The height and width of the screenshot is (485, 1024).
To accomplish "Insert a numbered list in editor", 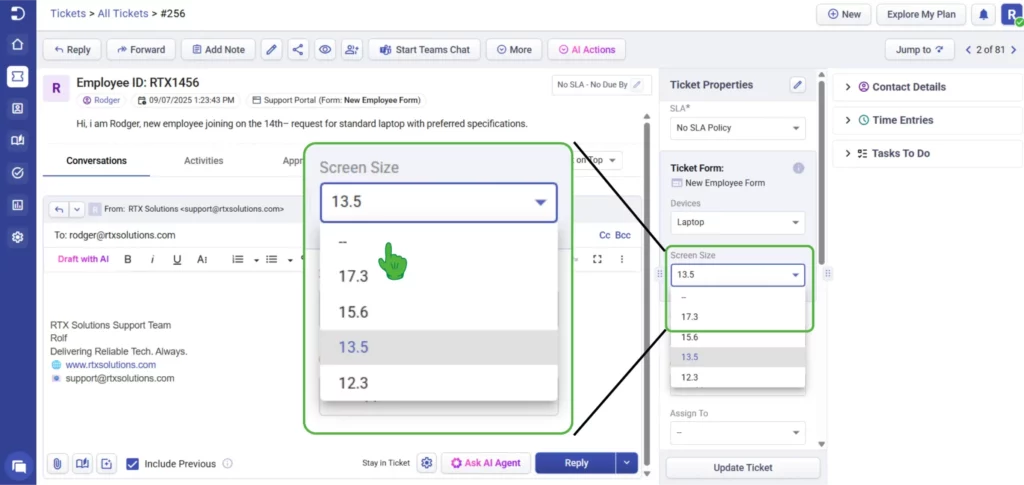I will [238, 259].
